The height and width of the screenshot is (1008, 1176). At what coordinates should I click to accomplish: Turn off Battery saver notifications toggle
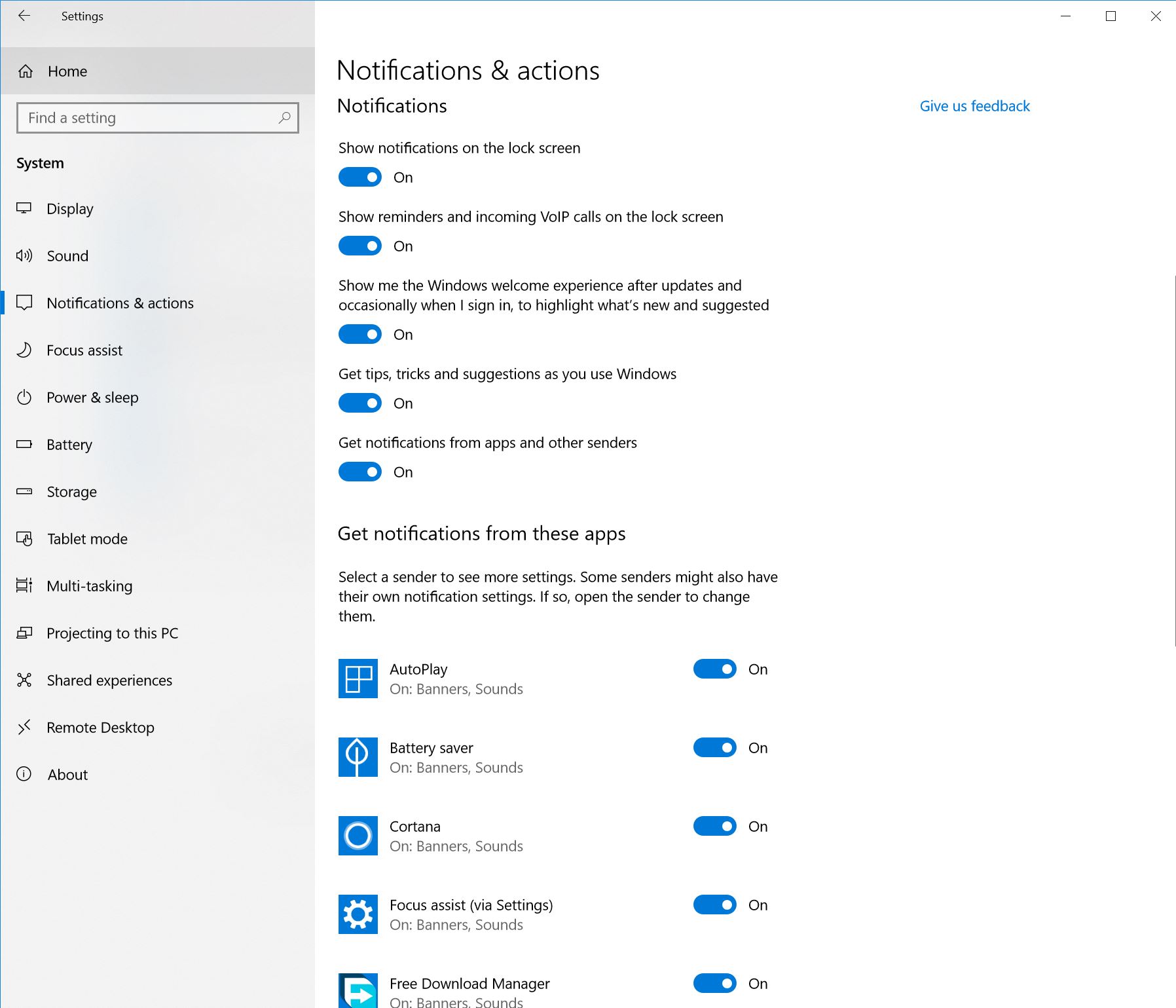point(715,747)
